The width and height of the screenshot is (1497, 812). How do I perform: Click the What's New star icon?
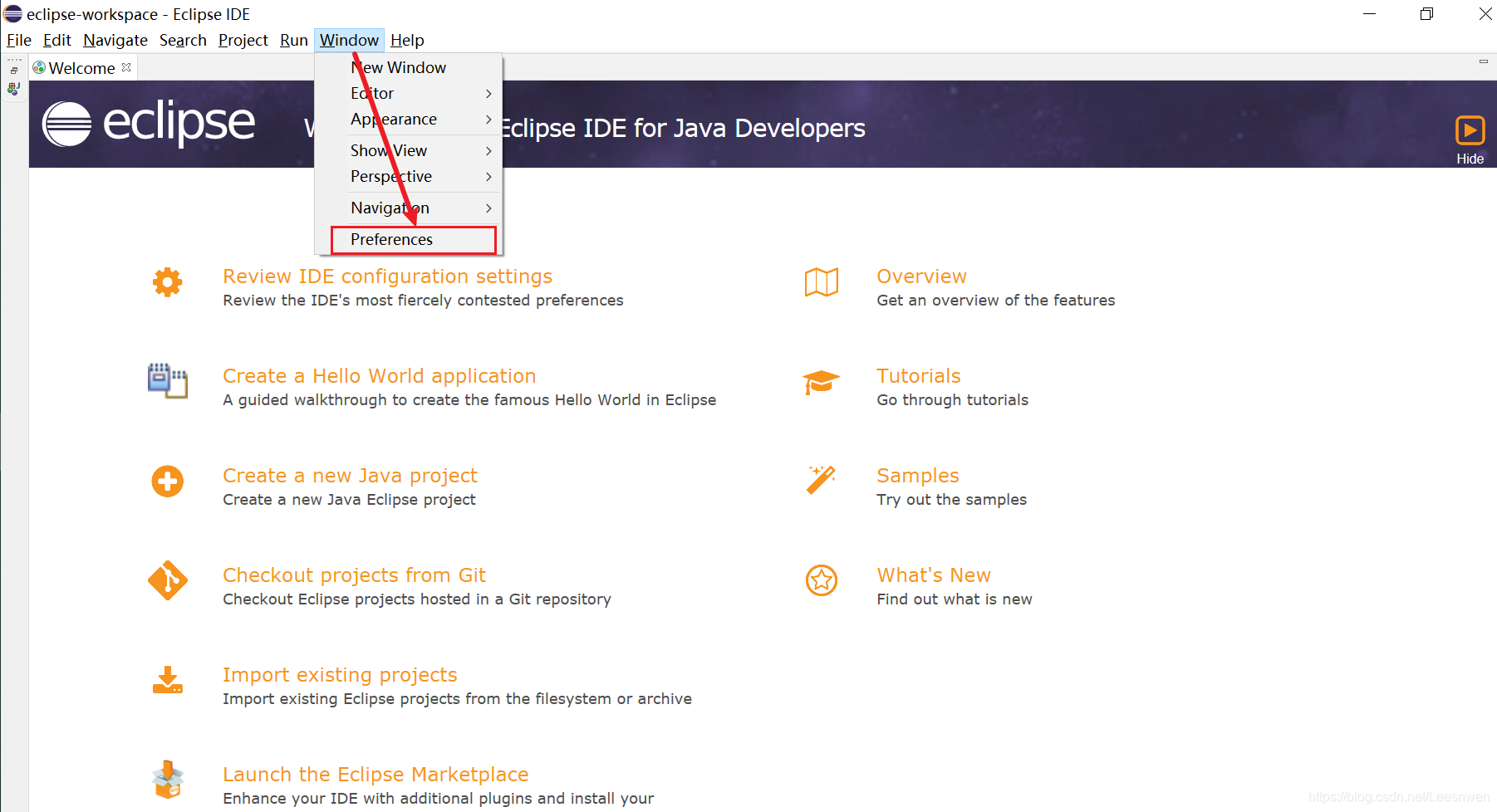(822, 580)
